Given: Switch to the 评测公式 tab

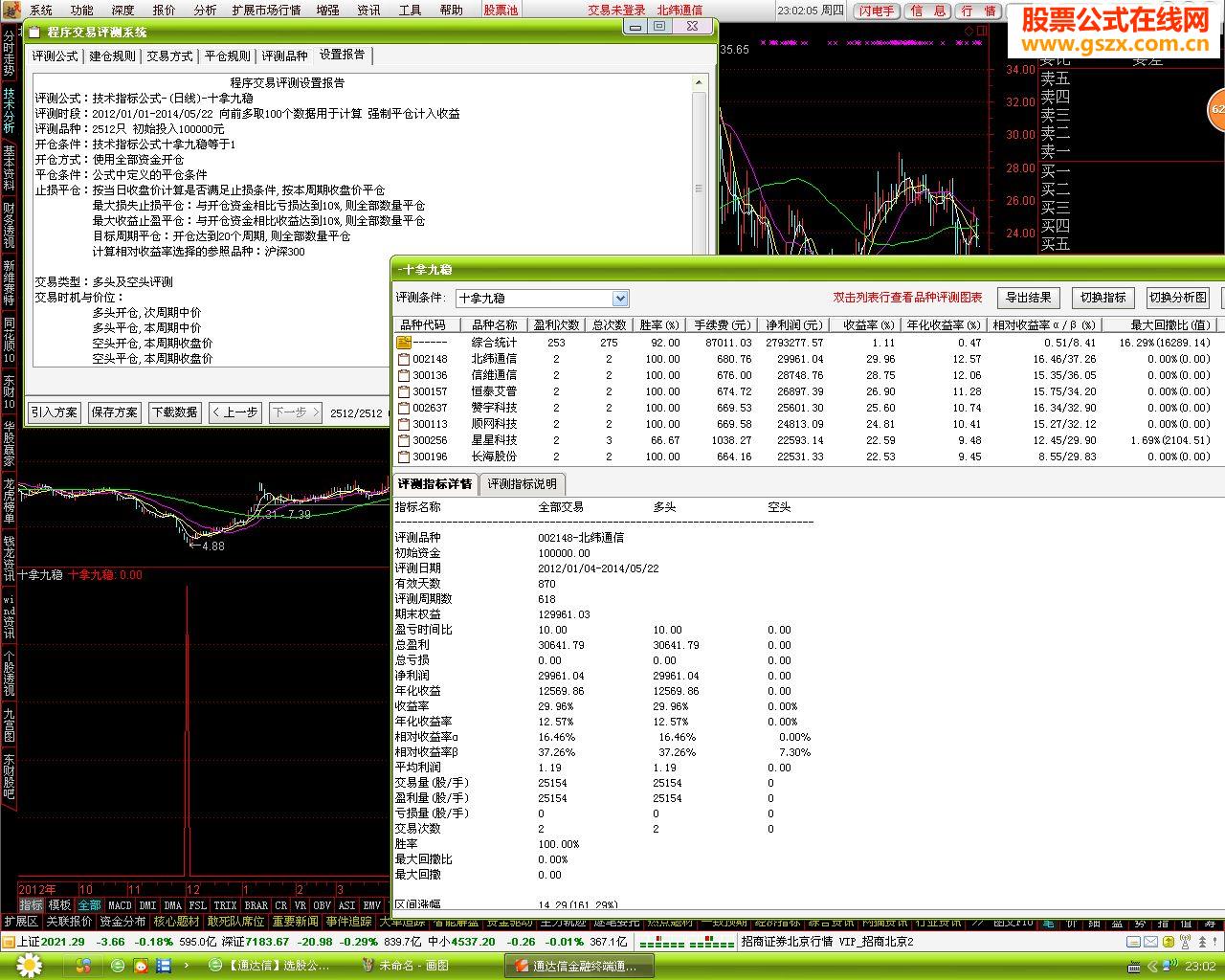Looking at the screenshot, I should pos(56,56).
